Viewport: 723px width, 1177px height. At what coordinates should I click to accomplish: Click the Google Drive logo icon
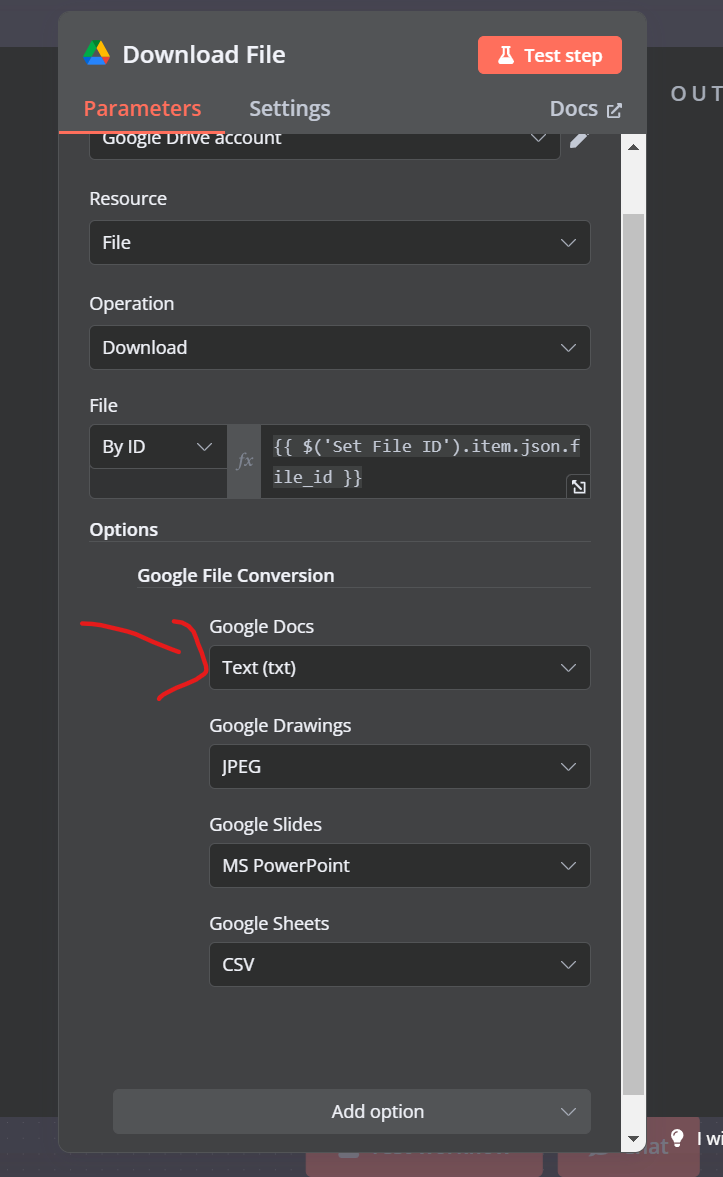pyautogui.click(x=97, y=54)
